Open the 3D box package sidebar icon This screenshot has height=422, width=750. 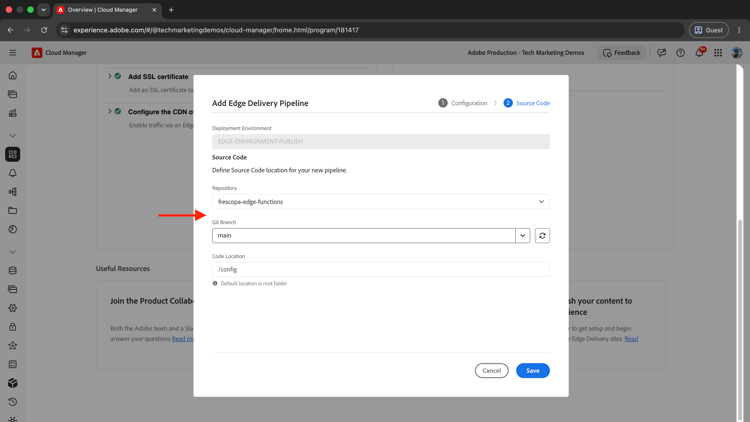[x=12, y=383]
